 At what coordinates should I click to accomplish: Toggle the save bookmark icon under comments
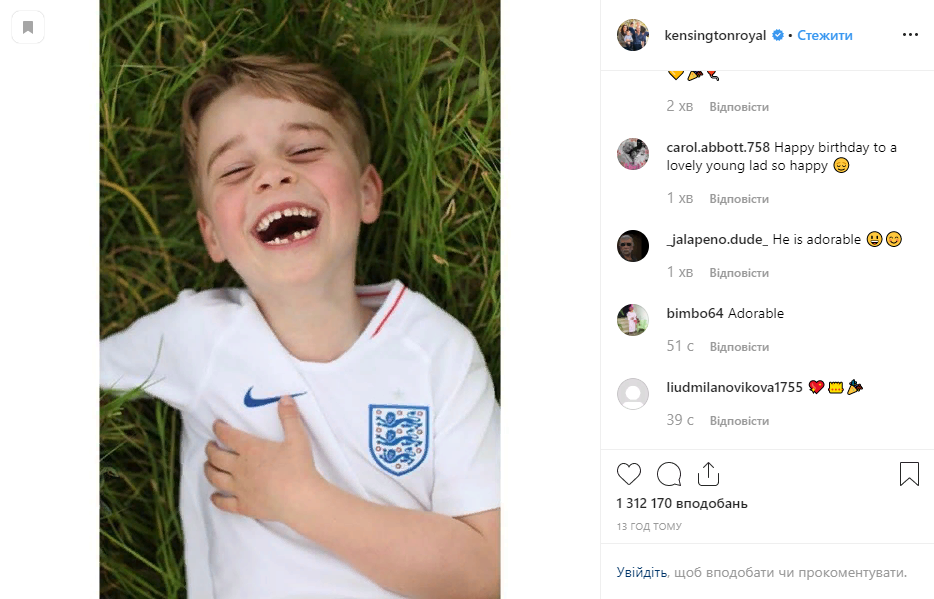click(x=909, y=474)
